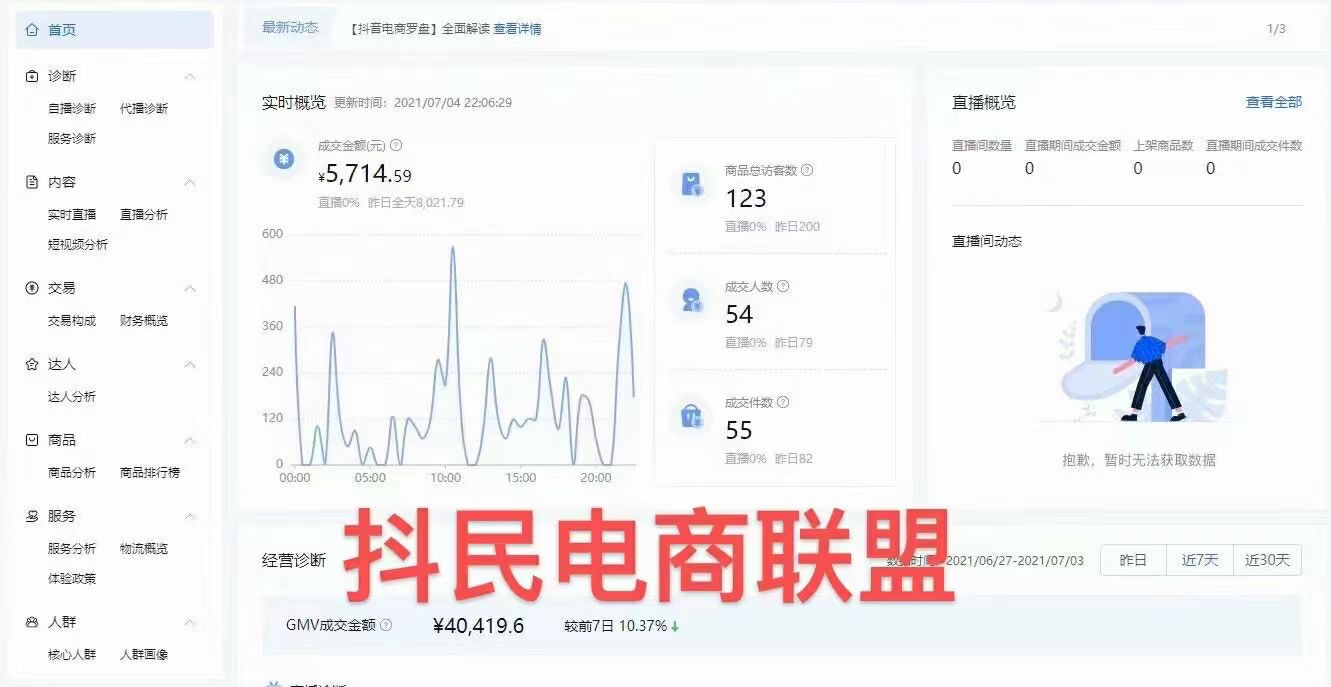Click the ¥40,419.6 GMV value
This screenshot has width=1331, height=687.
[x=478, y=626]
